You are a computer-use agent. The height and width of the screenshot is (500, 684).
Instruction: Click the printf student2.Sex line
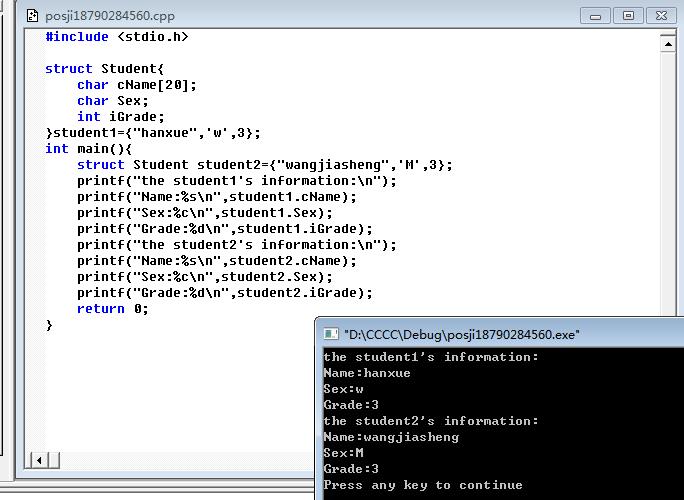(205, 277)
